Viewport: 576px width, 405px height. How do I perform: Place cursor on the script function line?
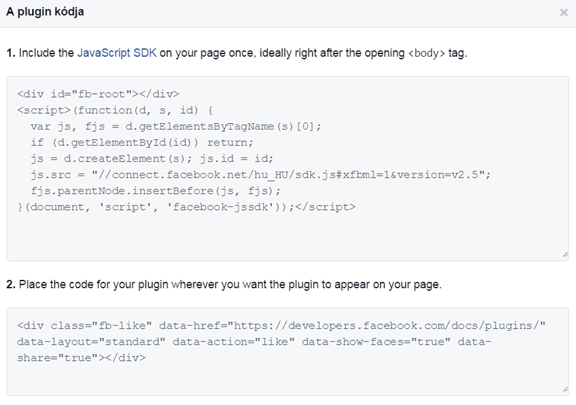coord(115,110)
